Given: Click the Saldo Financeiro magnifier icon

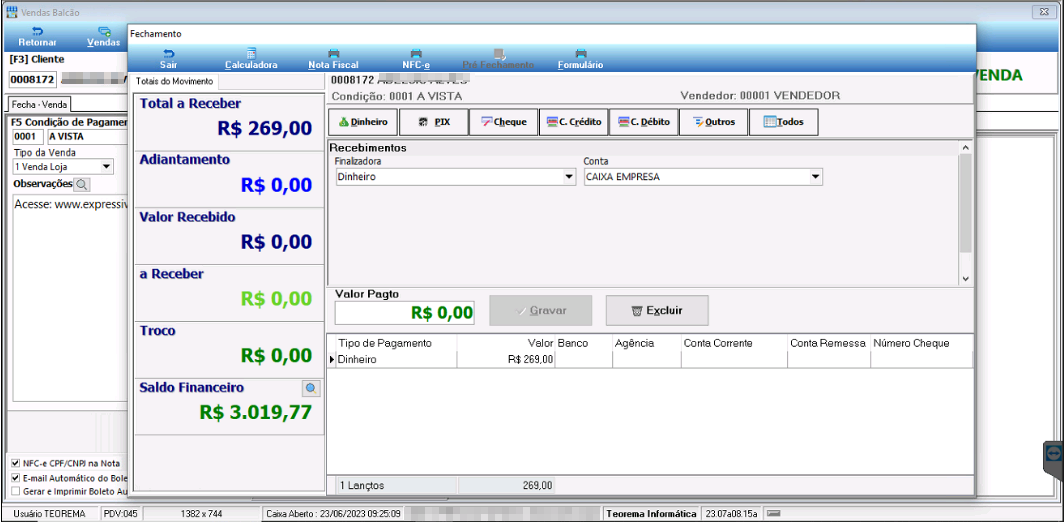Looking at the screenshot, I should click(311, 388).
